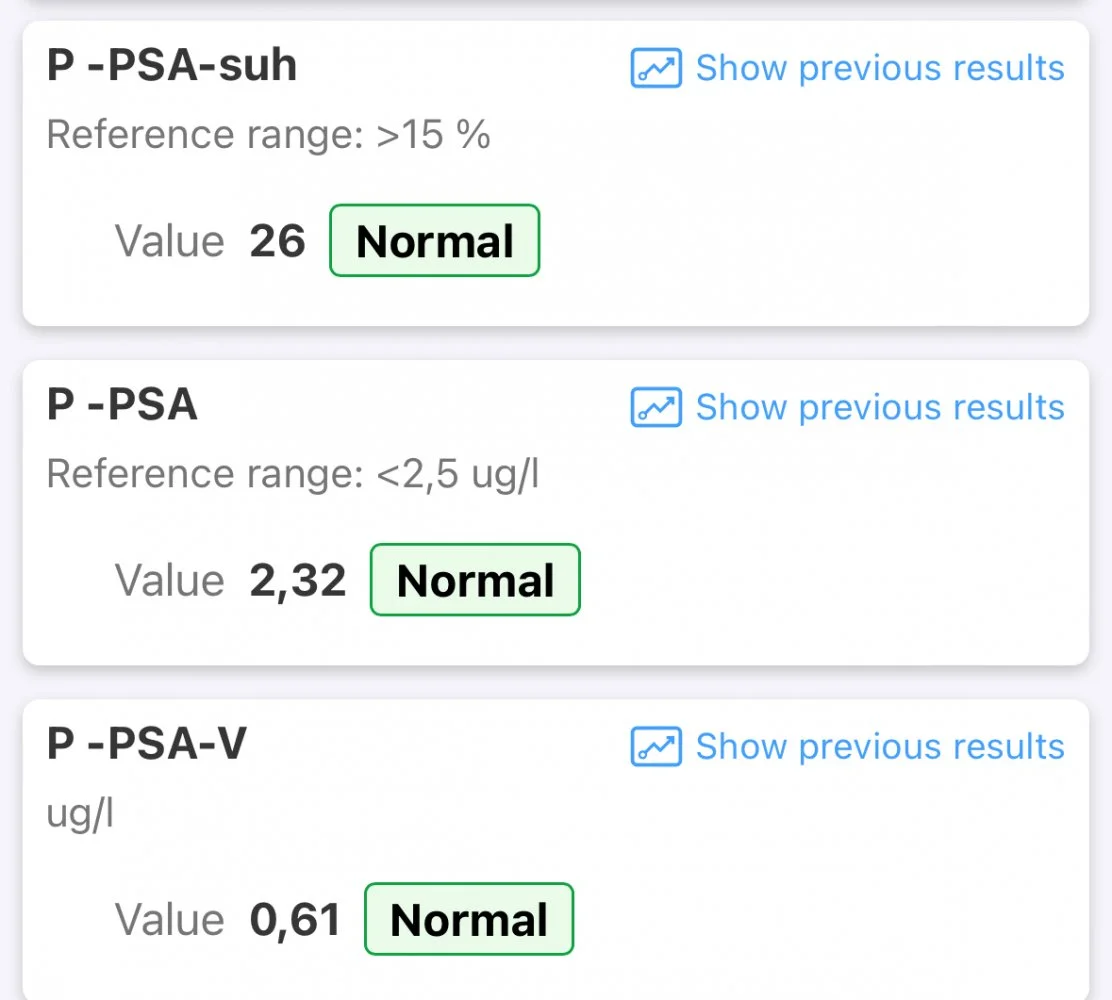This screenshot has width=1112, height=1000.
Task: Select the result value 2,32
Action: tap(297, 580)
